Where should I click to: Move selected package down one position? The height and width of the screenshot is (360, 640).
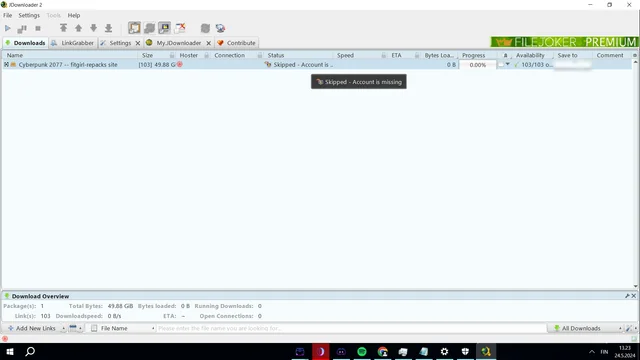(93, 28)
